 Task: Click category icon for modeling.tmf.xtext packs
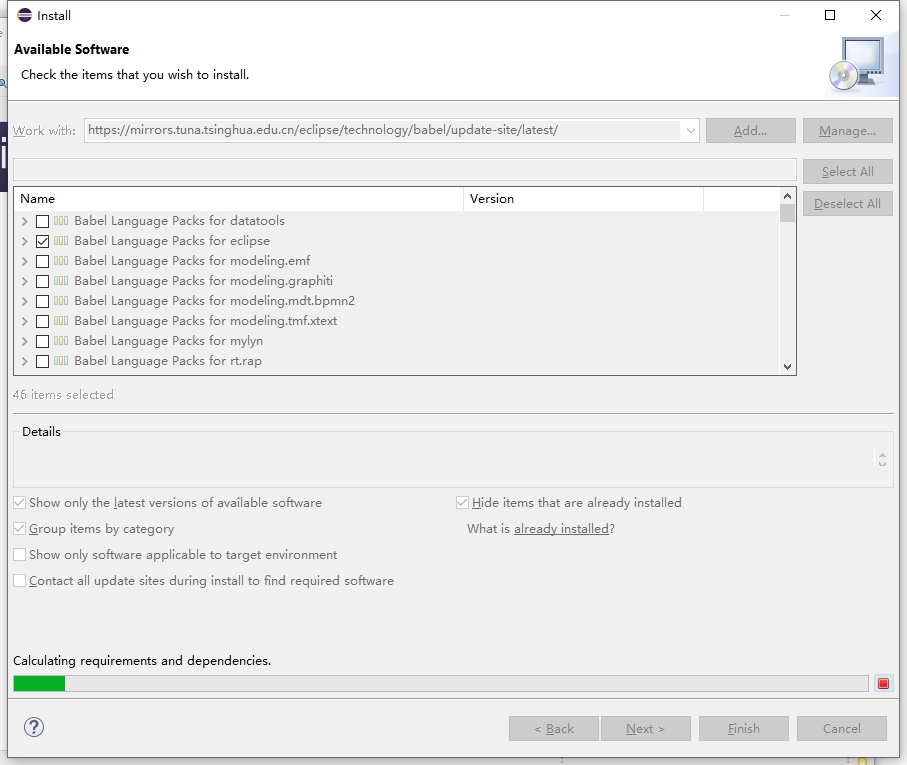[61, 320]
